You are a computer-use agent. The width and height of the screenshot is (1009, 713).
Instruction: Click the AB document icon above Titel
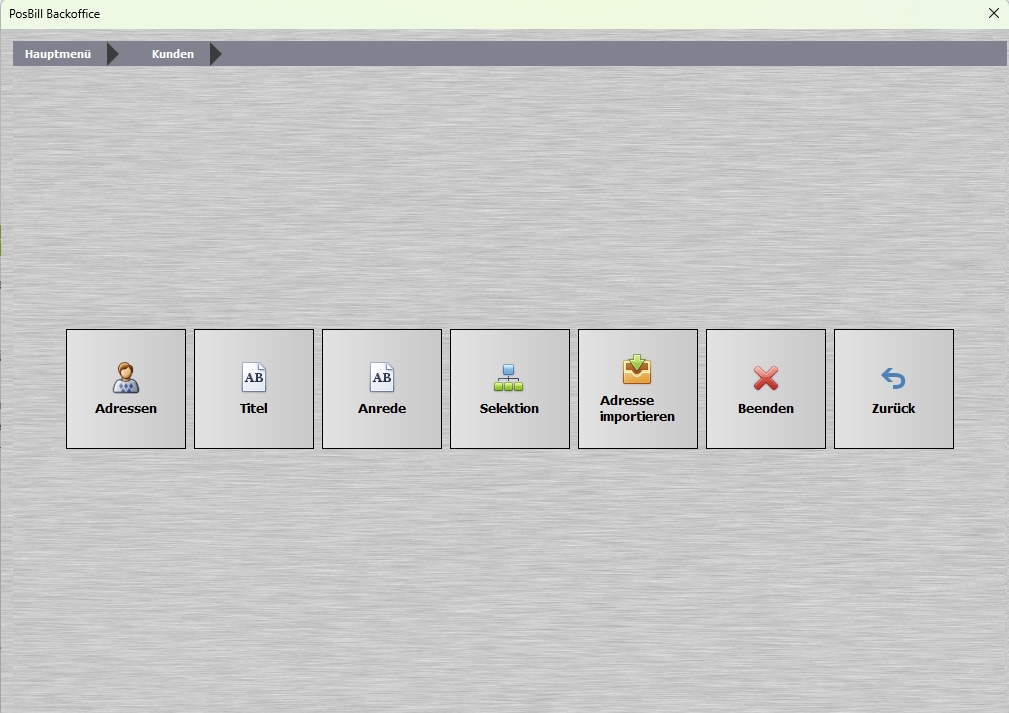pyautogui.click(x=254, y=378)
